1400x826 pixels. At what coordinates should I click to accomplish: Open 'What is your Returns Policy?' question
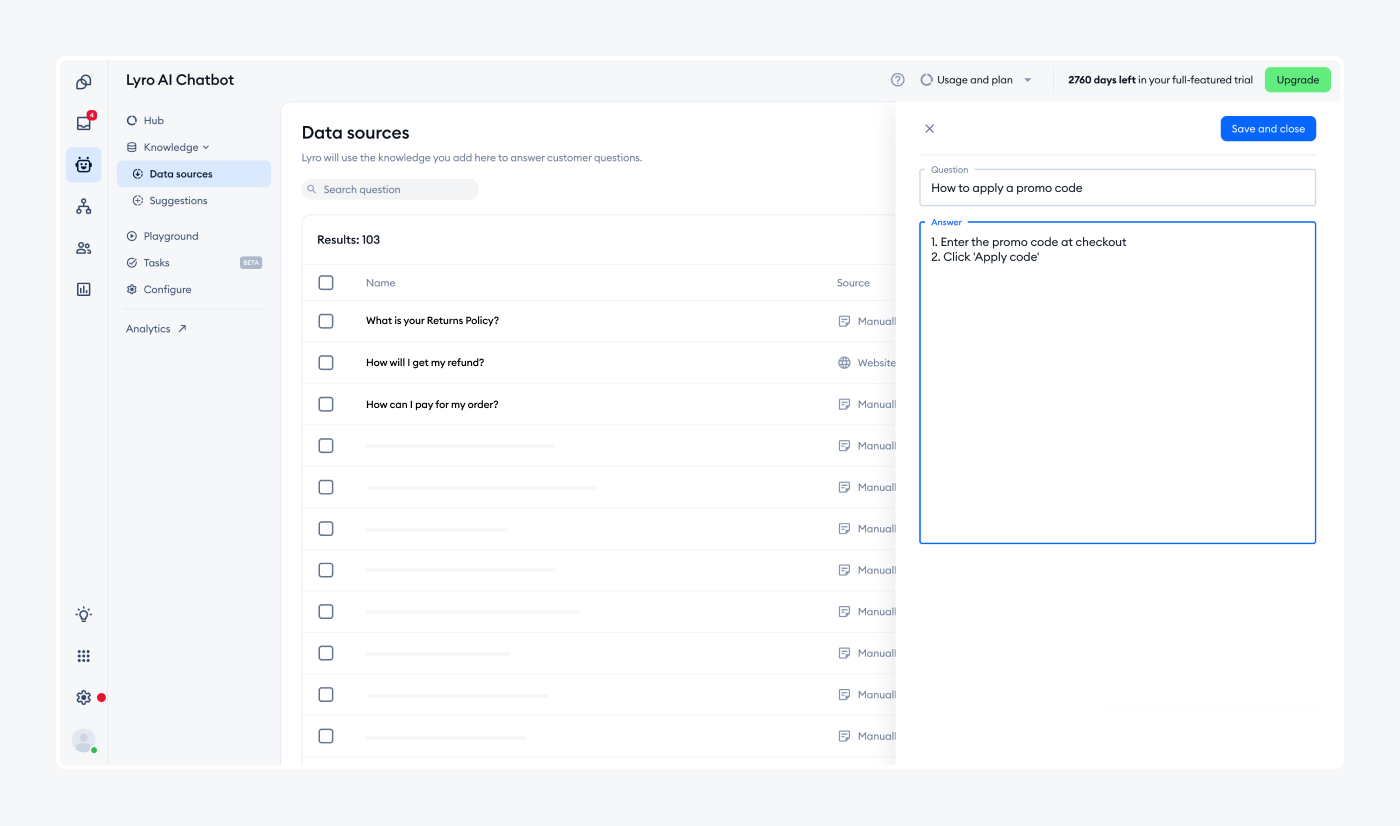432,321
